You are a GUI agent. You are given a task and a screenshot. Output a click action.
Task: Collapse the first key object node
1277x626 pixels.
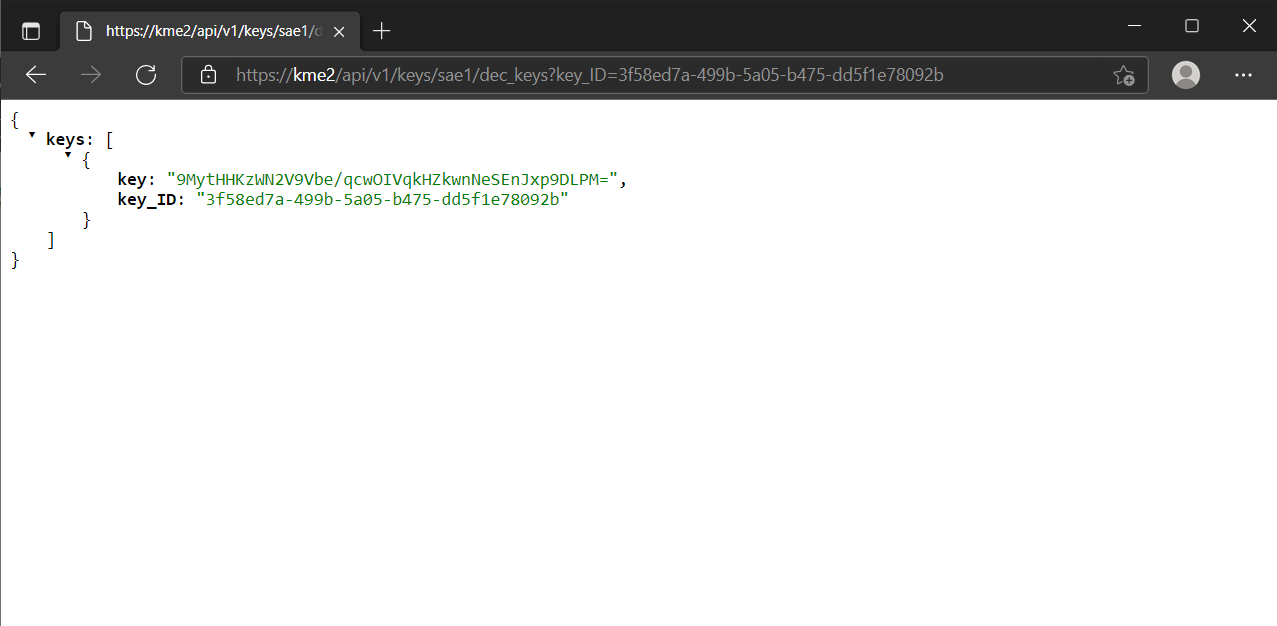pos(68,155)
